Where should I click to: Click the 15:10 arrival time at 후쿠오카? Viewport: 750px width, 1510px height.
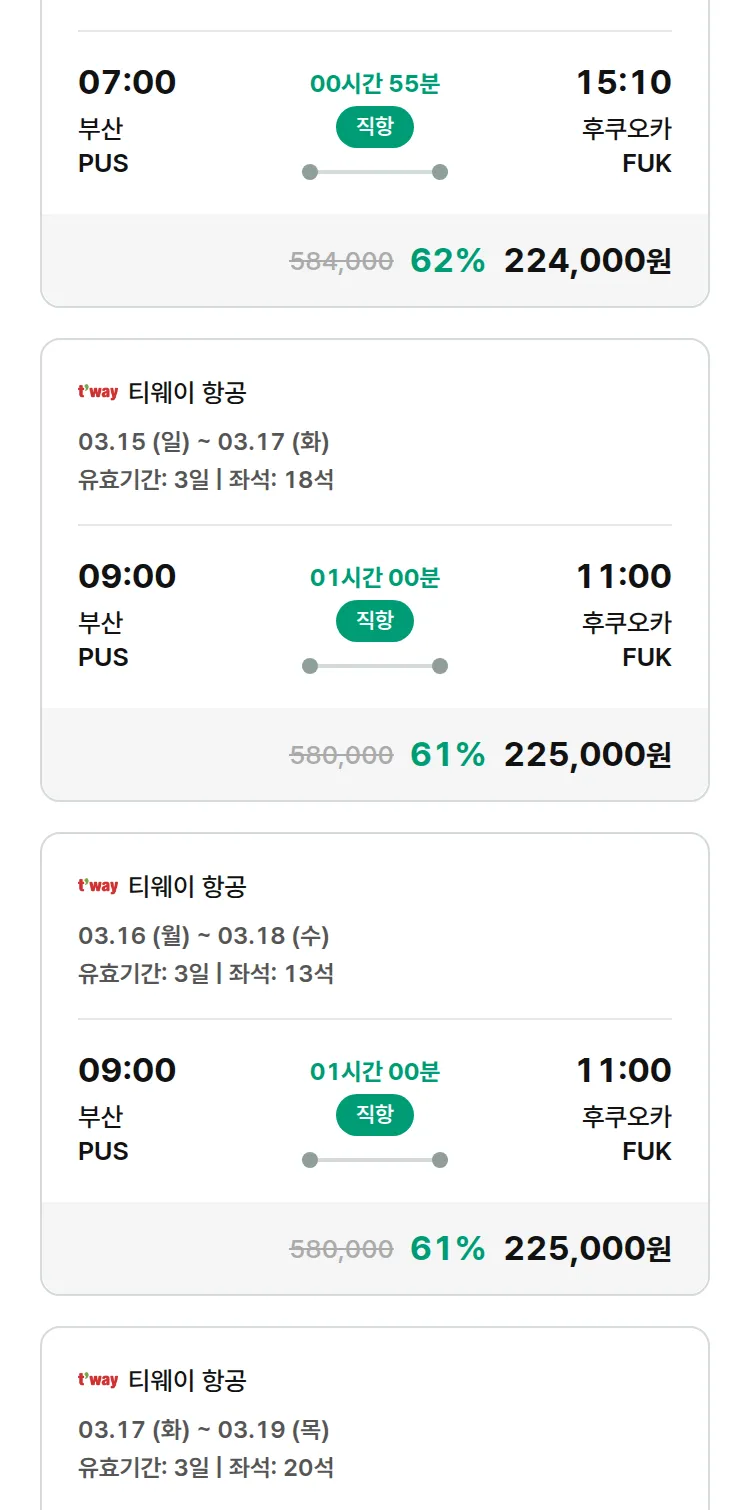pos(623,82)
